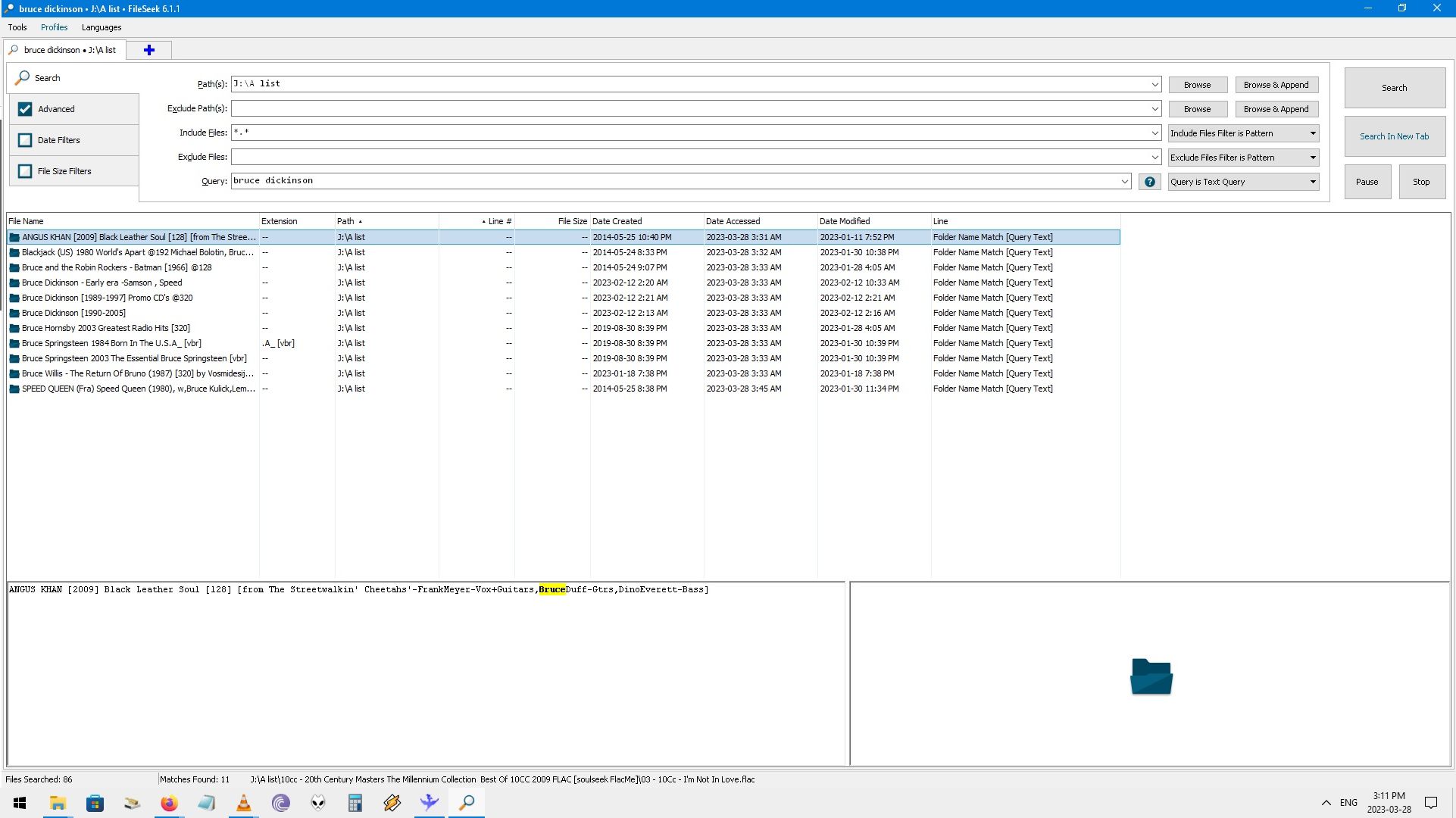This screenshot has height=818, width=1456.
Task: Open a new search tab with the plus button
Action: 148,49
